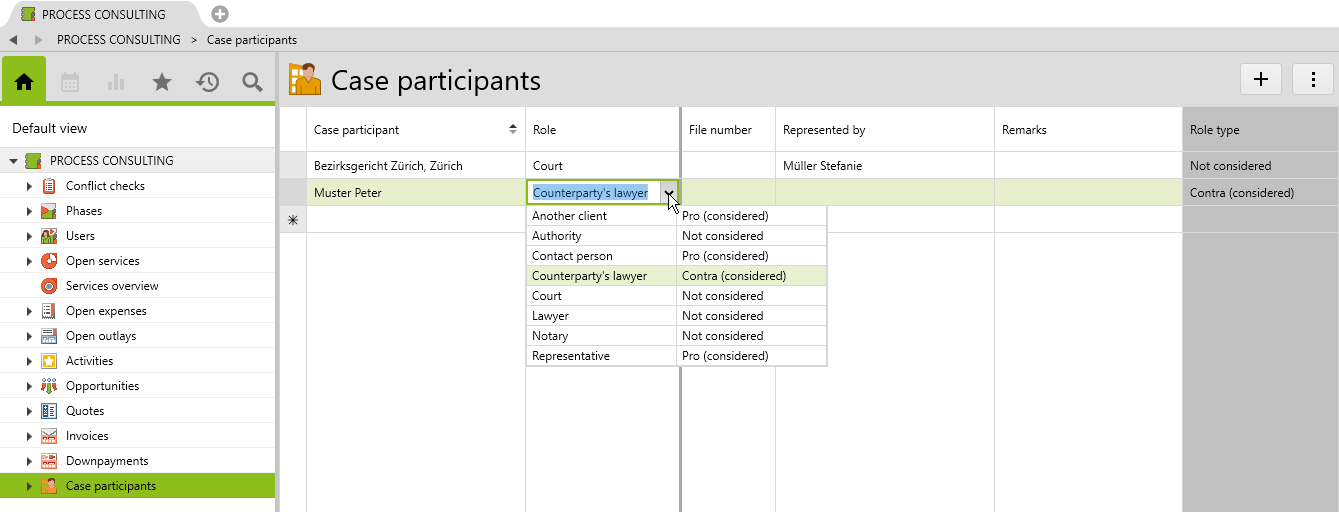The width and height of the screenshot is (1339, 512).
Task: Collapse the PROCESS CONSULTING root node
Action: [x=14, y=161]
